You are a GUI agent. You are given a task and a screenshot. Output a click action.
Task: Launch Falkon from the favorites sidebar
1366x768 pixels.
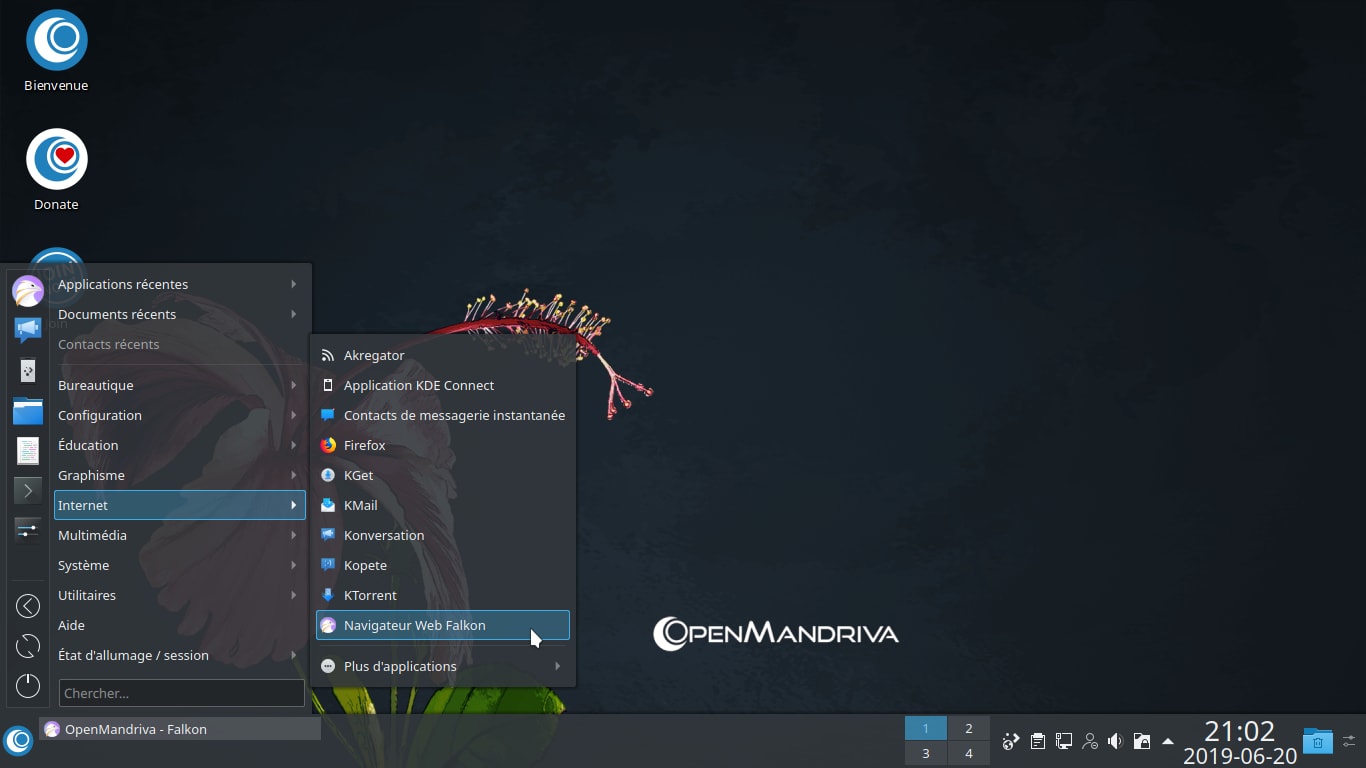[x=28, y=291]
